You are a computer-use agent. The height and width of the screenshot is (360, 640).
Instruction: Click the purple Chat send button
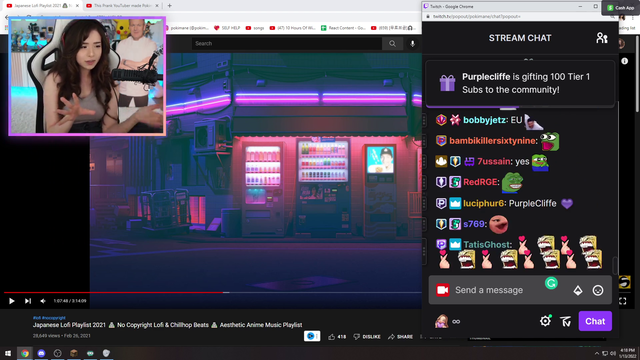pos(595,321)
